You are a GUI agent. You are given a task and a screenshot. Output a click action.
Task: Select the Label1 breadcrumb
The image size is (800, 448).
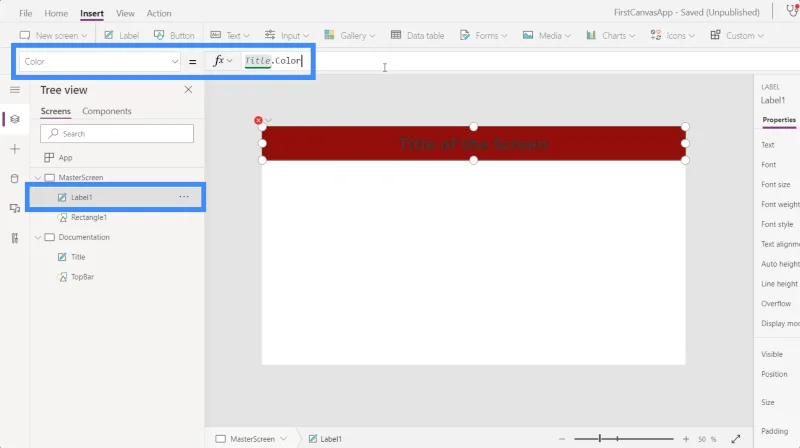pyautogui.click(x=325, y=439)
